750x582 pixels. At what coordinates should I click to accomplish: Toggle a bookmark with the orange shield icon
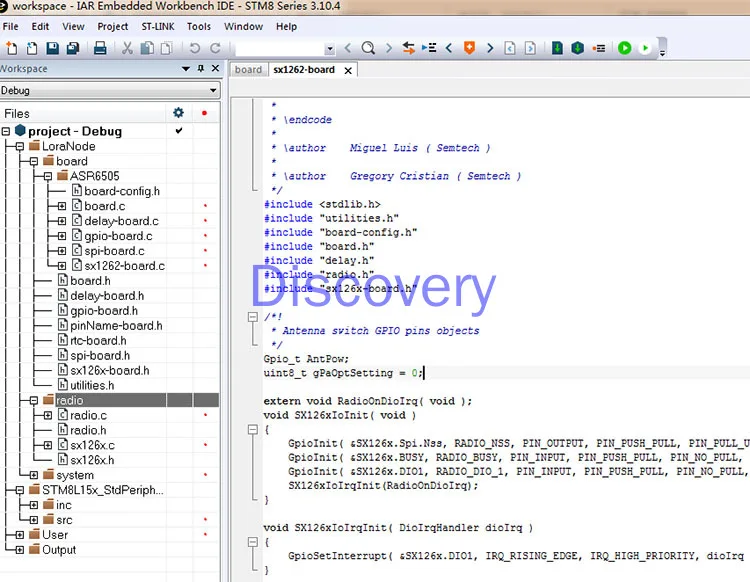pos(469,48)
